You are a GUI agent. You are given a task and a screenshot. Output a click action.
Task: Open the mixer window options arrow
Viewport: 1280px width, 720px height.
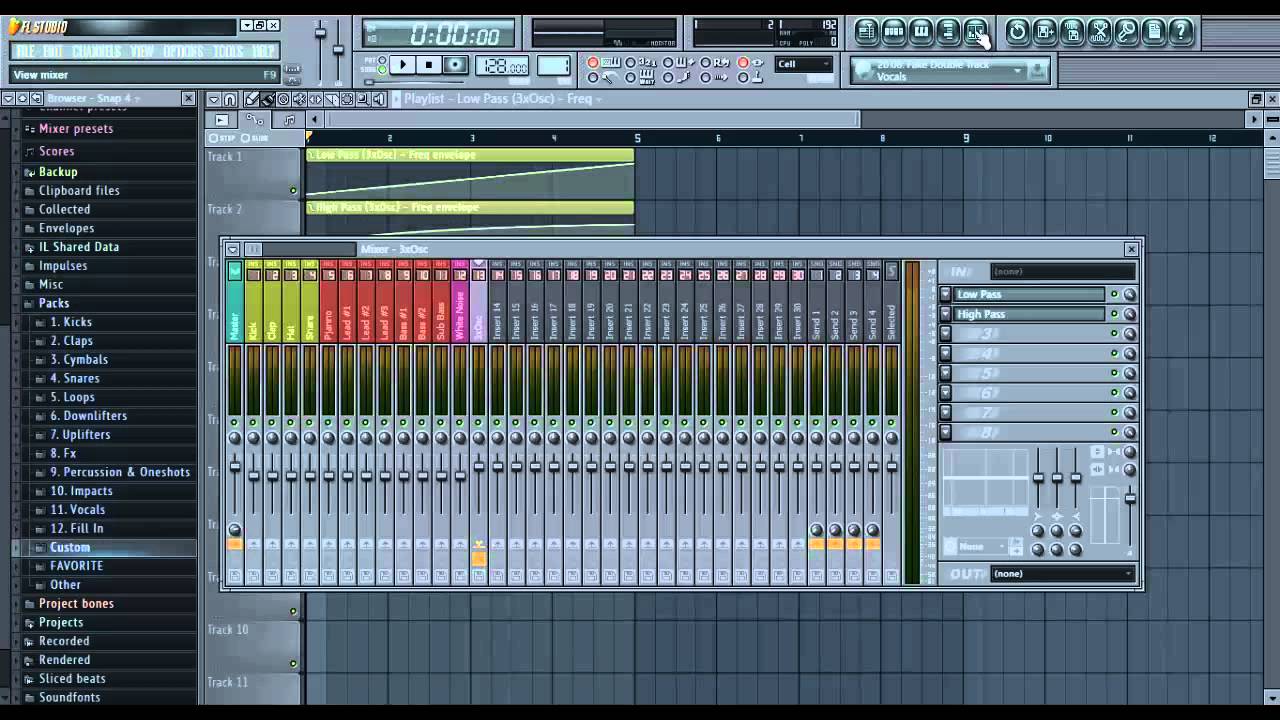(x=233, y=250)
